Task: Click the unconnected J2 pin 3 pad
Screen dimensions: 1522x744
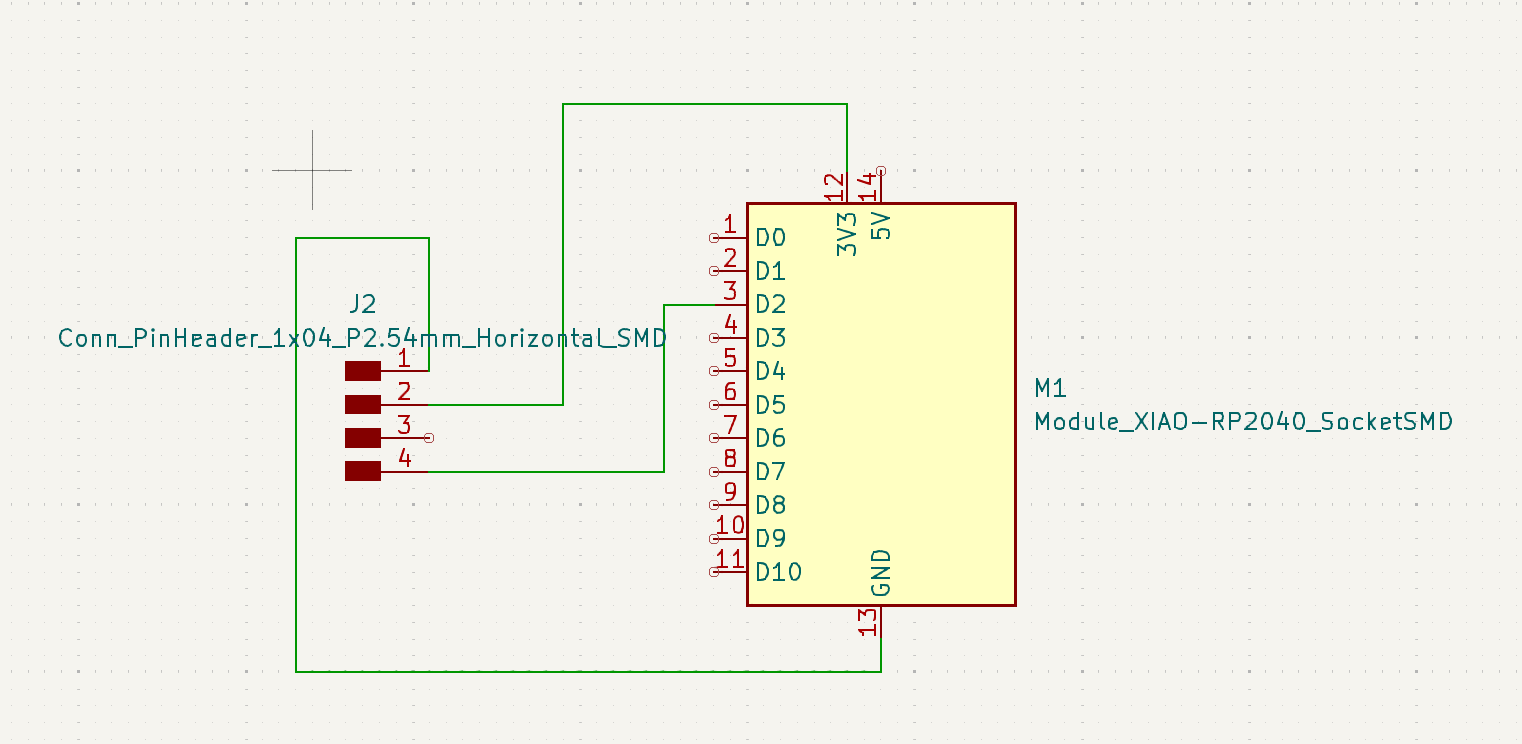Action: (x=363, y=438)
